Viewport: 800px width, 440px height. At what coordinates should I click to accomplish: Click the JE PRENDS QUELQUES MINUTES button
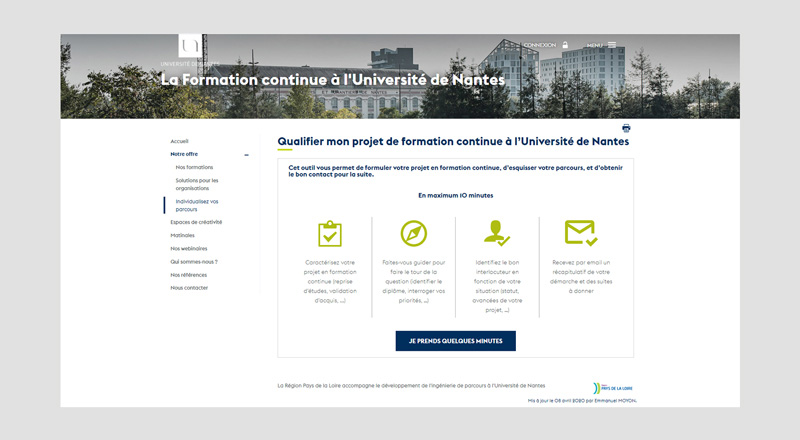456,341
